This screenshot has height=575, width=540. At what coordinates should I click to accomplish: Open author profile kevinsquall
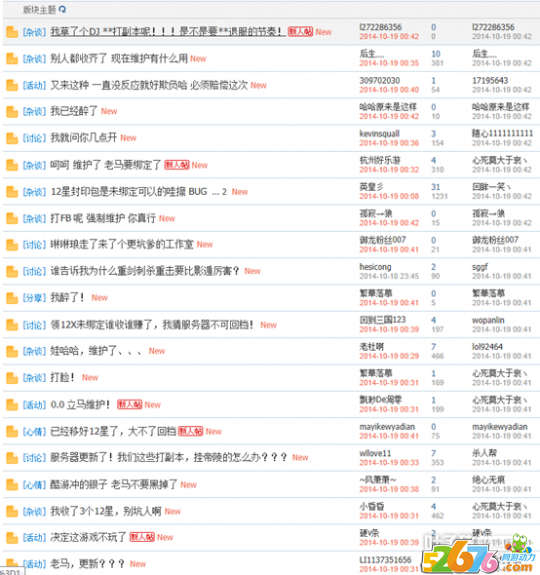379,134
